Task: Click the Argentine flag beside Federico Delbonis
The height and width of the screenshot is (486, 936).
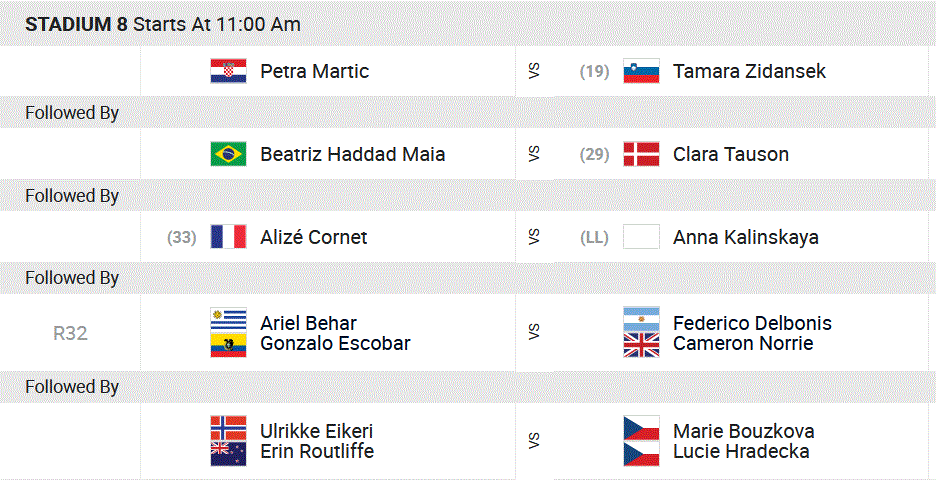Action: (x=641, y=320)
